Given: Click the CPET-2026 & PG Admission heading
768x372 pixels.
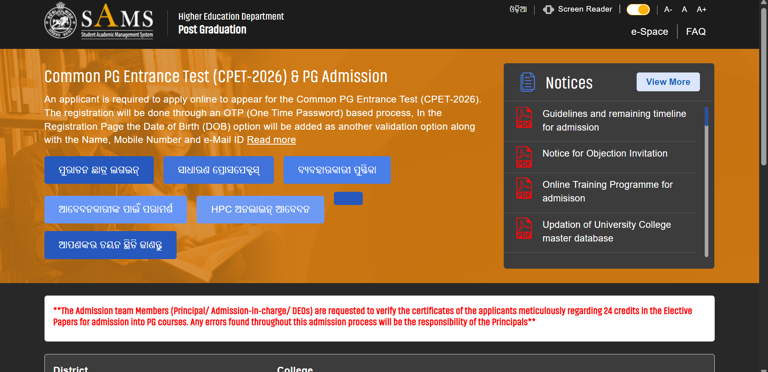Looking at the screenshot, I should pyautogui.click(x=216, y=76).
